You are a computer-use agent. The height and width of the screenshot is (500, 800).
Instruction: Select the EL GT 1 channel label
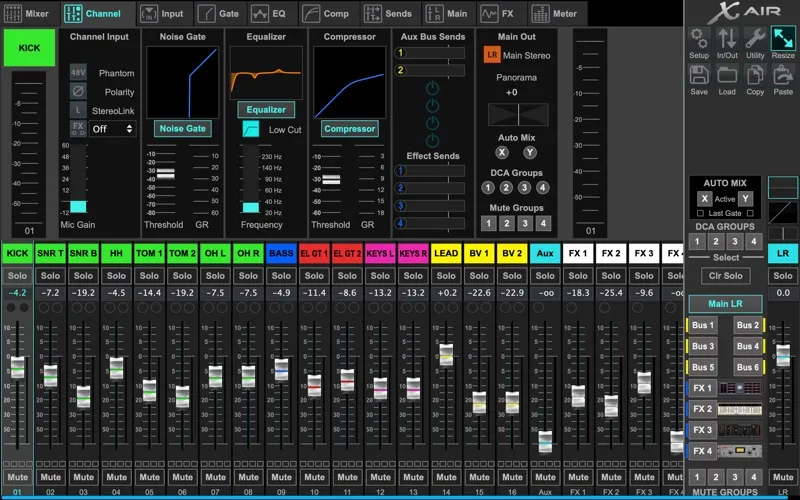click(314, 253)
